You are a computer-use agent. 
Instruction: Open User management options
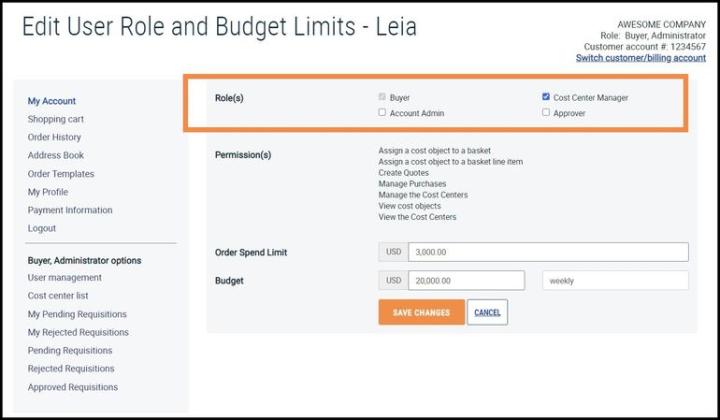(64, 278)
